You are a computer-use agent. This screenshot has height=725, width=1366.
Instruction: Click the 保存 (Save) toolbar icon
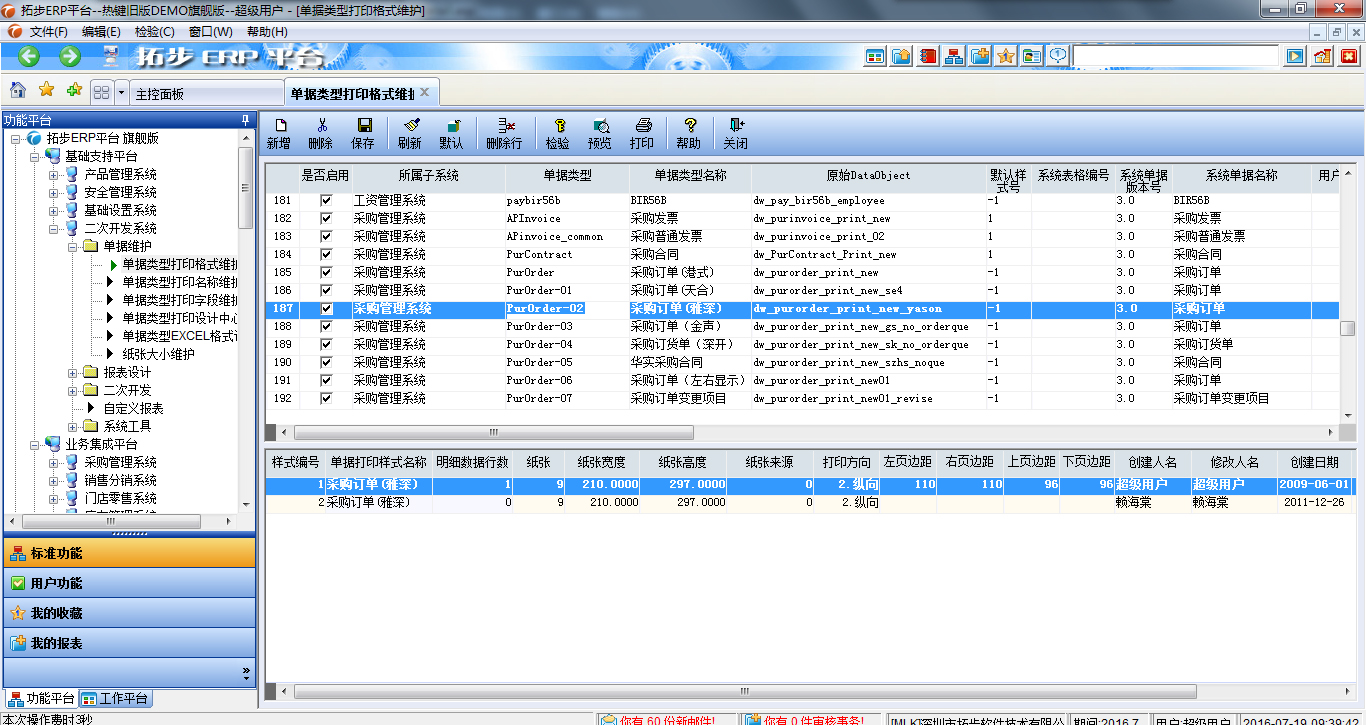[364, 130]
